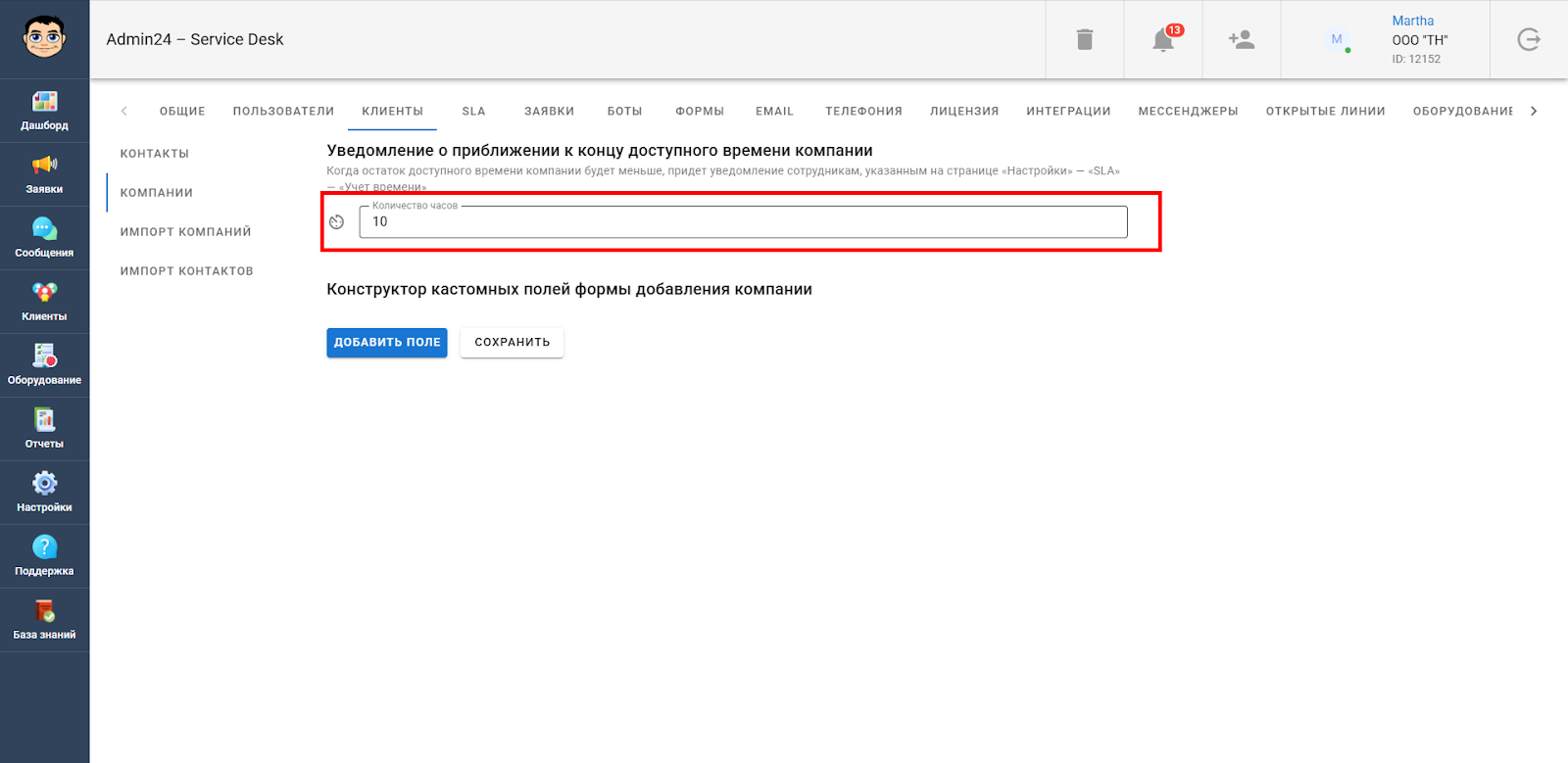Open Клиенты section in sidebar
Viewport: 1568px width, 763px height.
(44, 294)
